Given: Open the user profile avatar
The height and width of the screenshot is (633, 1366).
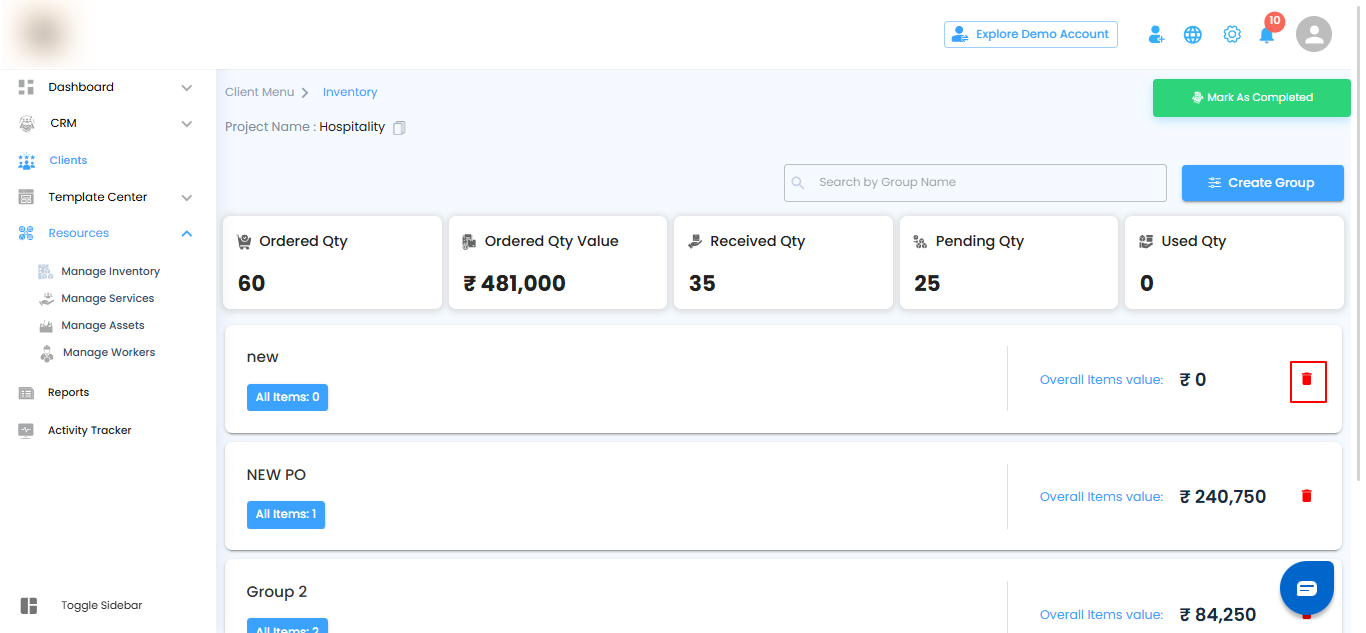Looking at the screenshot, I should point(1314,35).
